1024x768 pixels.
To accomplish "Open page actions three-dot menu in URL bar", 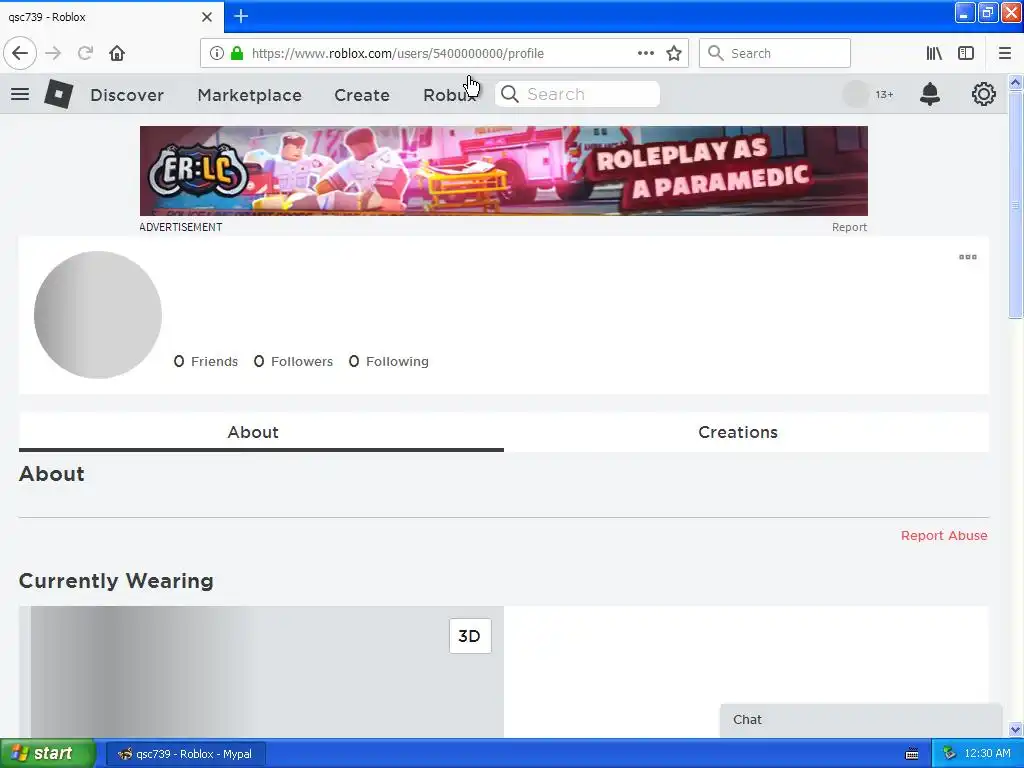I will (x=645, y=54).
